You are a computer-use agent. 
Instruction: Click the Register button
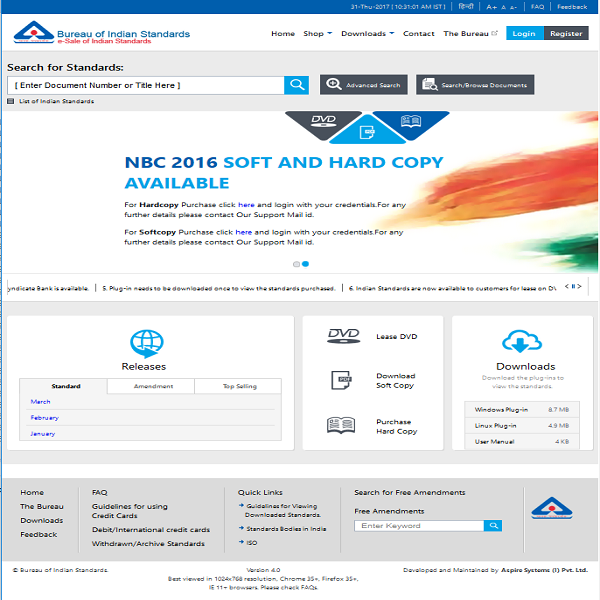566,33
